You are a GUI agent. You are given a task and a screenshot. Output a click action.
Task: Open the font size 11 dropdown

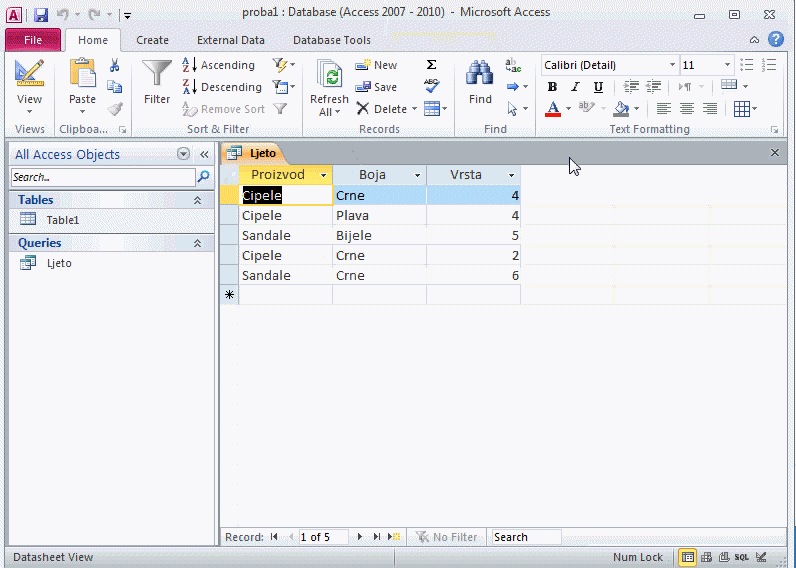(x=727, y=65)
